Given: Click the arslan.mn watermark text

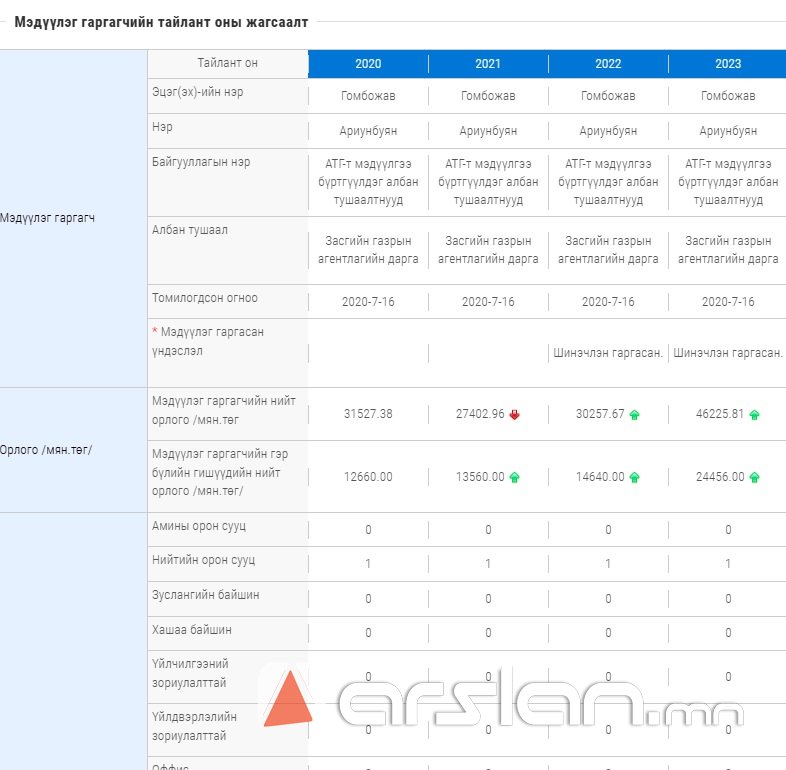Looking at the screenshot, I should click(540, 705).
